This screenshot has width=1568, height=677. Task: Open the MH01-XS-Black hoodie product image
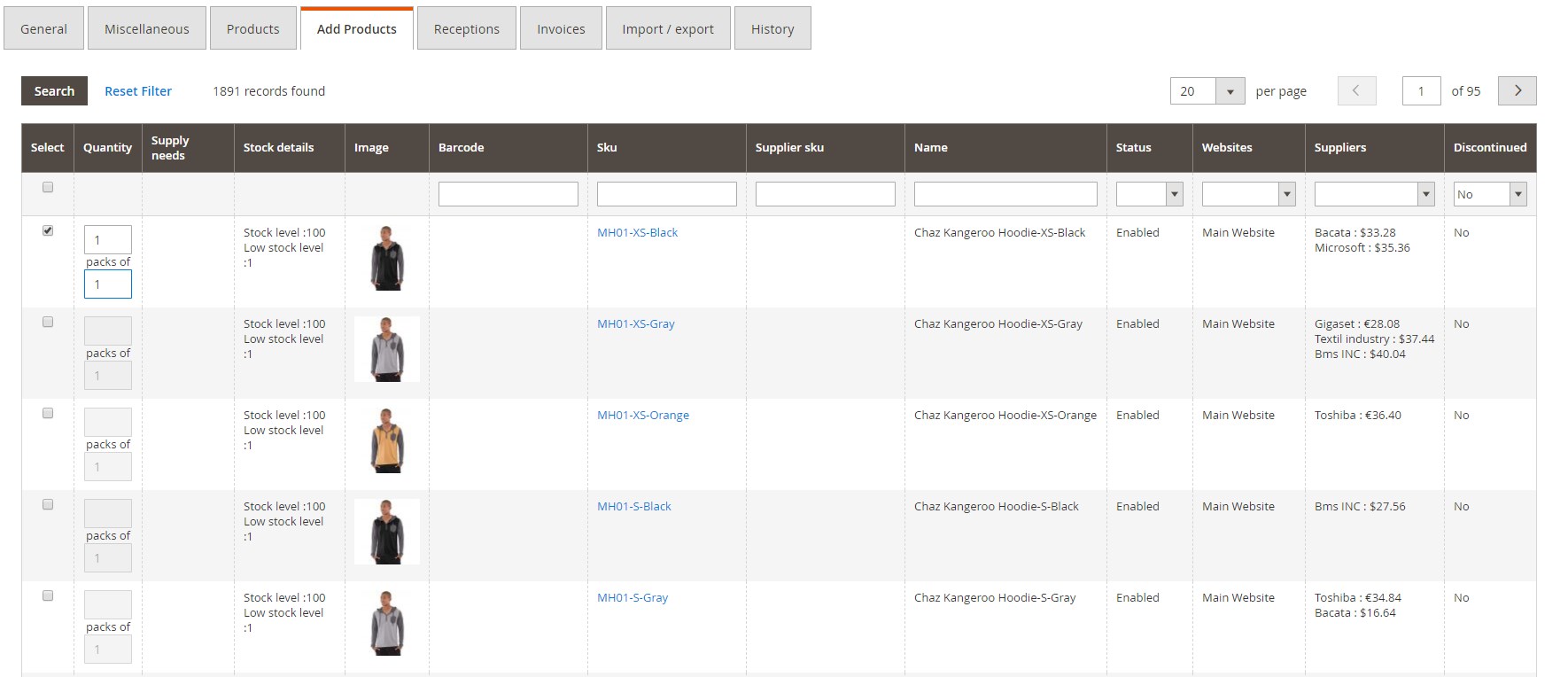pyautogui.click(x=387, y=258)
